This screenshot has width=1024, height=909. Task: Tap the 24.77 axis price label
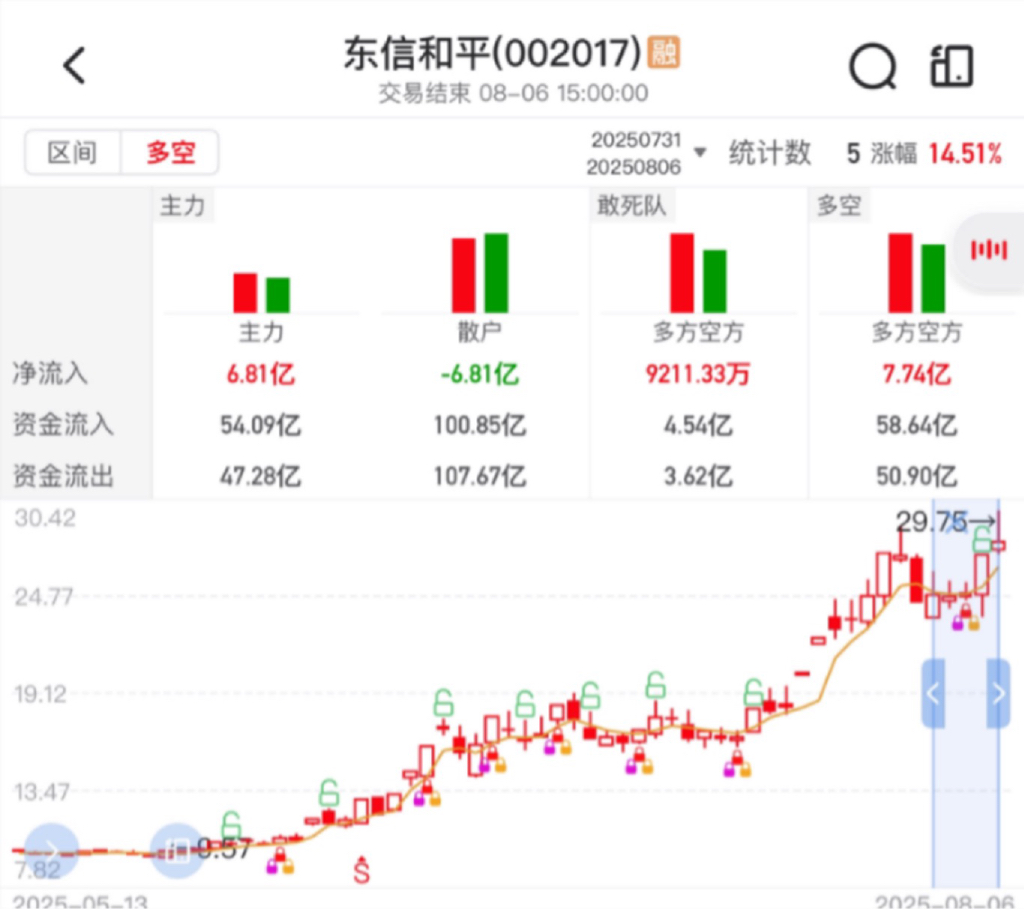click(44, 597)
